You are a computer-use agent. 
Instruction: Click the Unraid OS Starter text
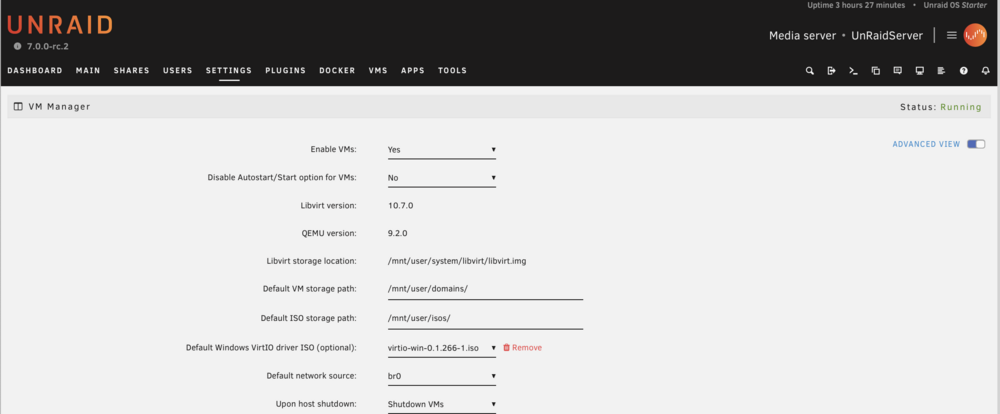click(x=955, y=5)
